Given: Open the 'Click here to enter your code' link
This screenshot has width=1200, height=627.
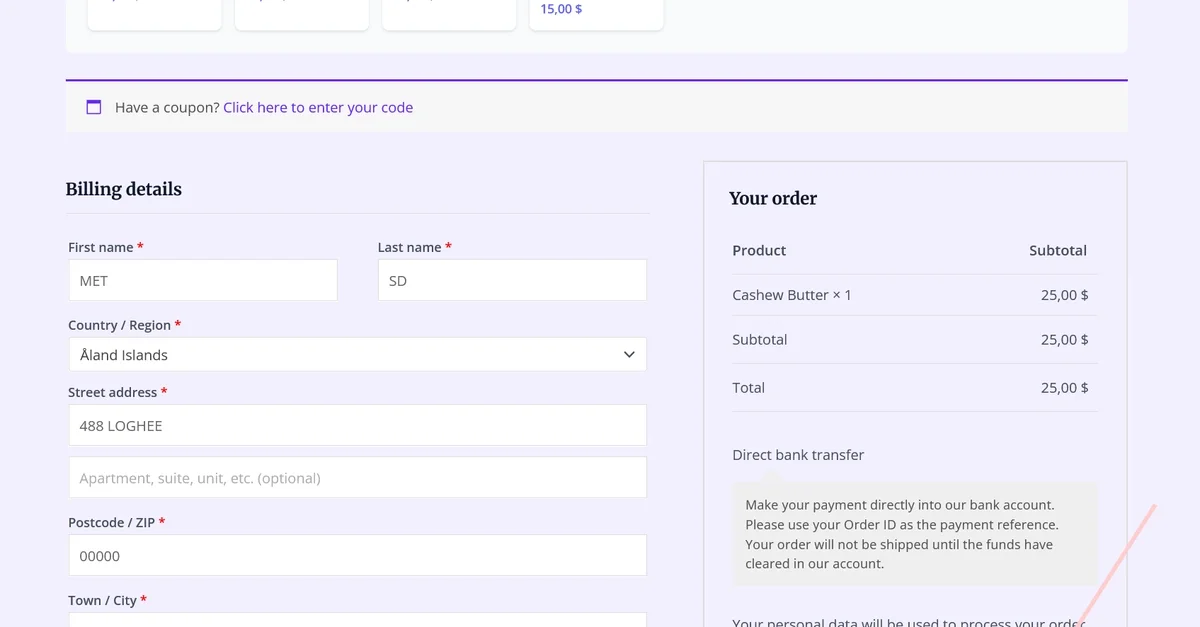Looking at the screenshot, I should click(317, 107).
